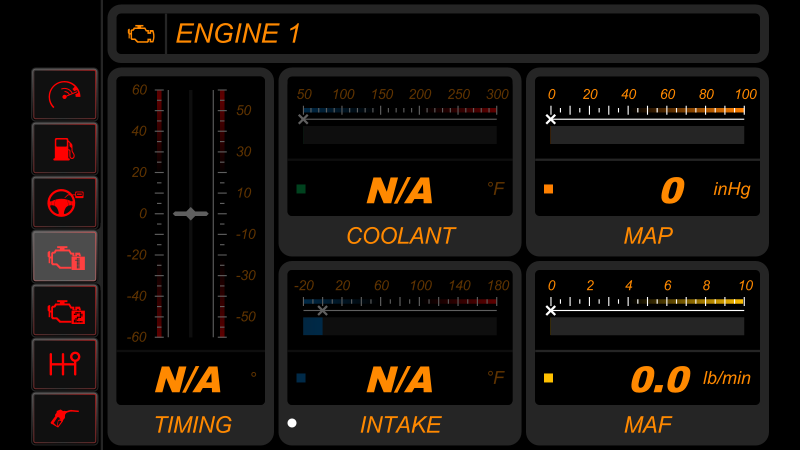Click the intake °F unit label

pyautogui.click(x=496, y=378)
